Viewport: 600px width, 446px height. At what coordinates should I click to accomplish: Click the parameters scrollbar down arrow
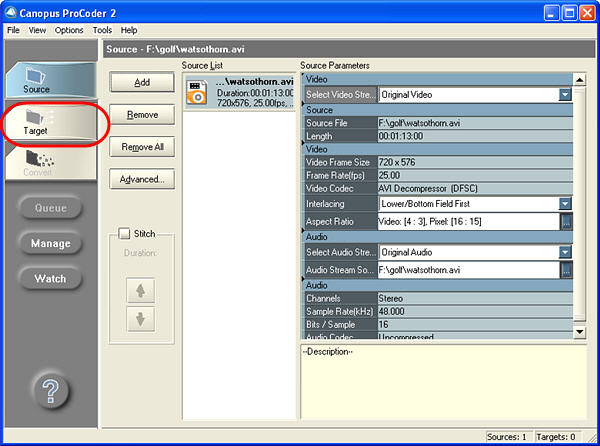580,332
